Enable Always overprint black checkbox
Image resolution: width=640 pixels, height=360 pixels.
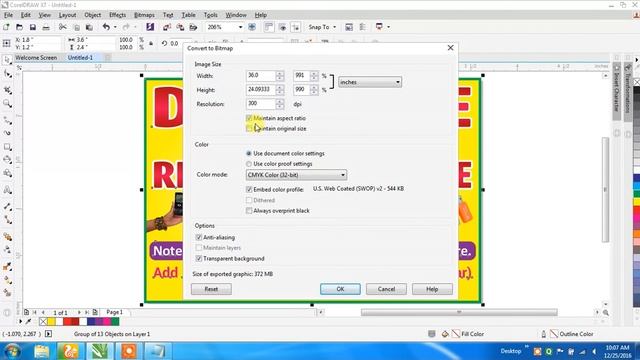point(249,211)
